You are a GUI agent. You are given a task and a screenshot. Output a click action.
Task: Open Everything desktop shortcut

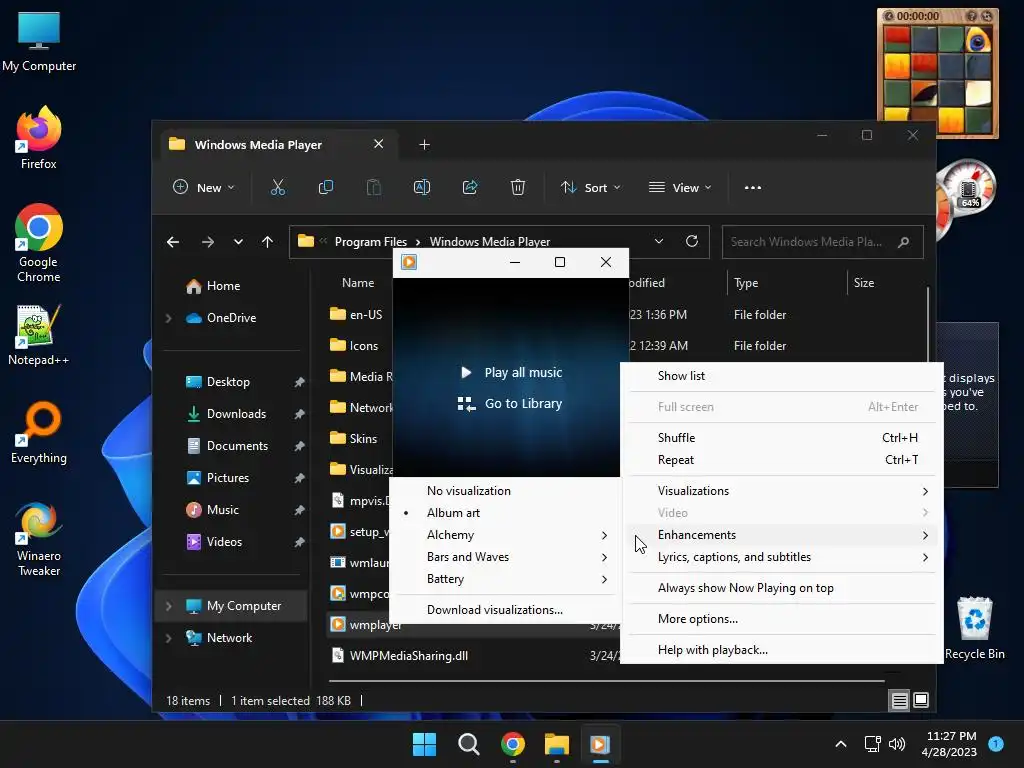point(39,432)
